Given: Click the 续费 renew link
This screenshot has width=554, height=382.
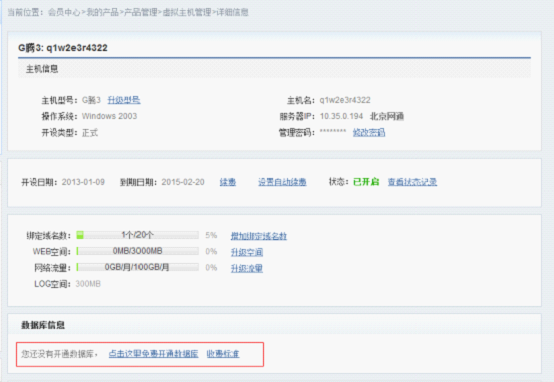Looking at the screenshot, I should coord(228,182).
